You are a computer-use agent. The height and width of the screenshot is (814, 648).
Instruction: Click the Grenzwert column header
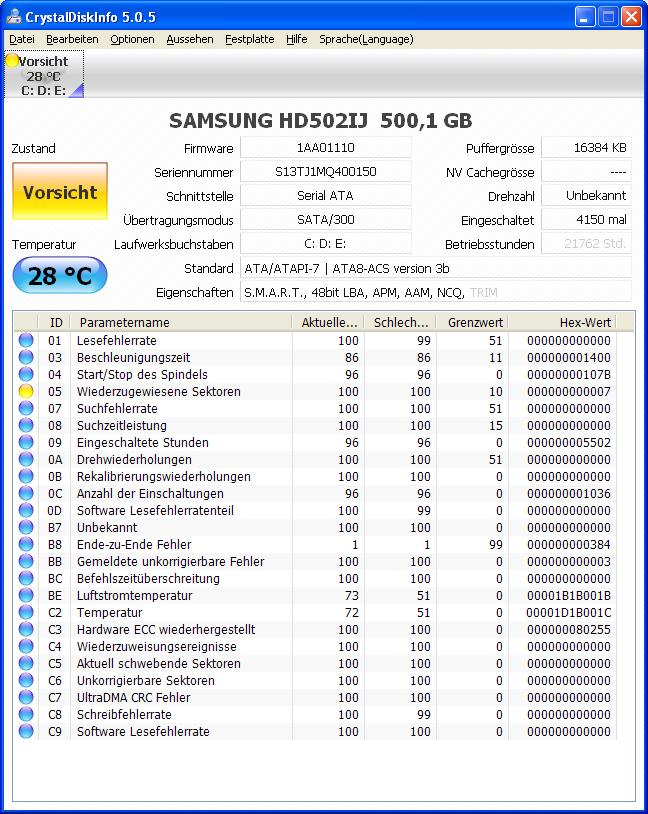[x=472, y=322]
